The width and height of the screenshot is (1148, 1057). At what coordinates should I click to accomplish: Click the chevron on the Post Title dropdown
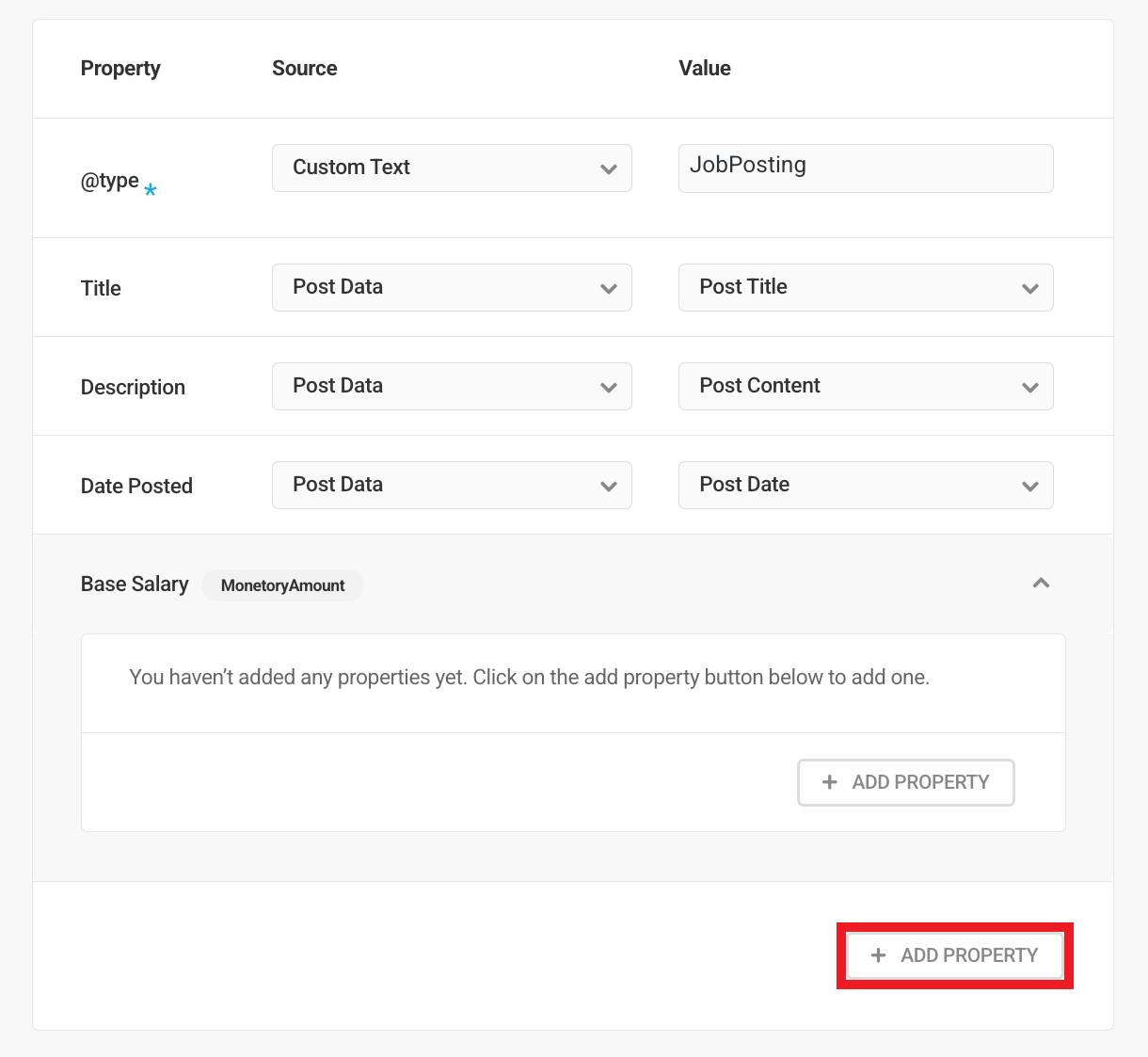[x=1030, y=287]
